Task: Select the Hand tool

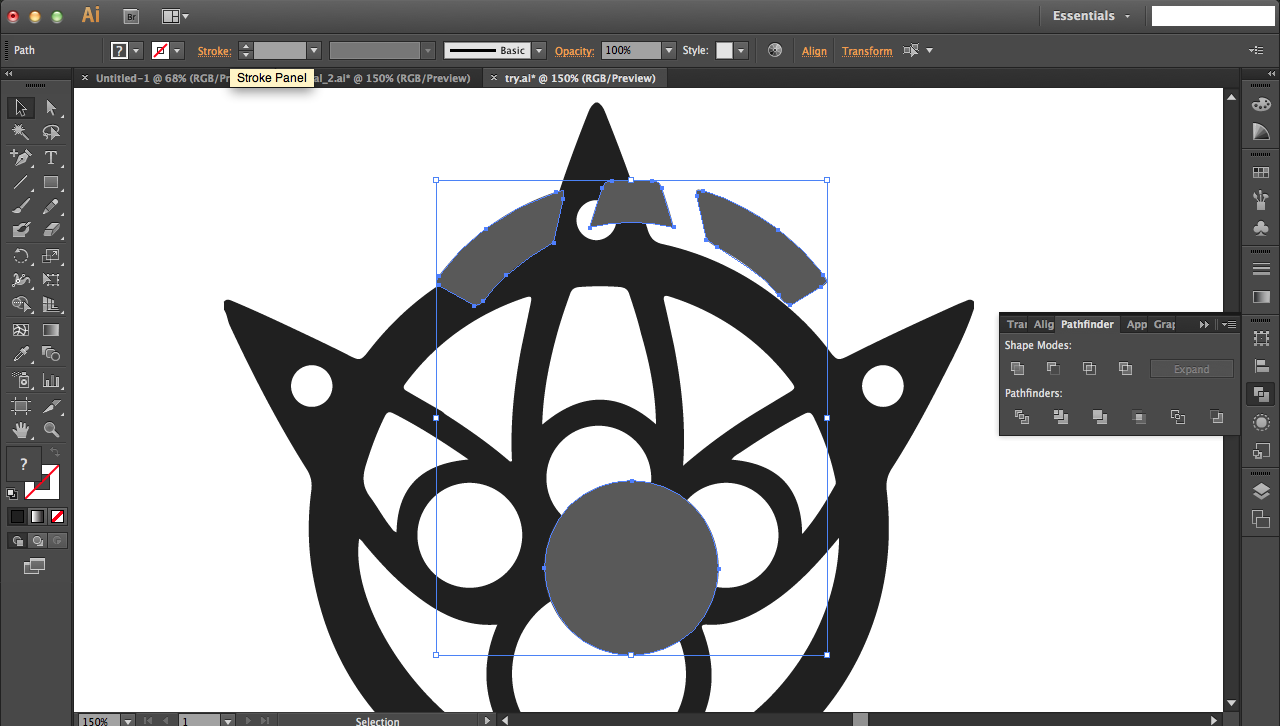Action: pos(20,430)
